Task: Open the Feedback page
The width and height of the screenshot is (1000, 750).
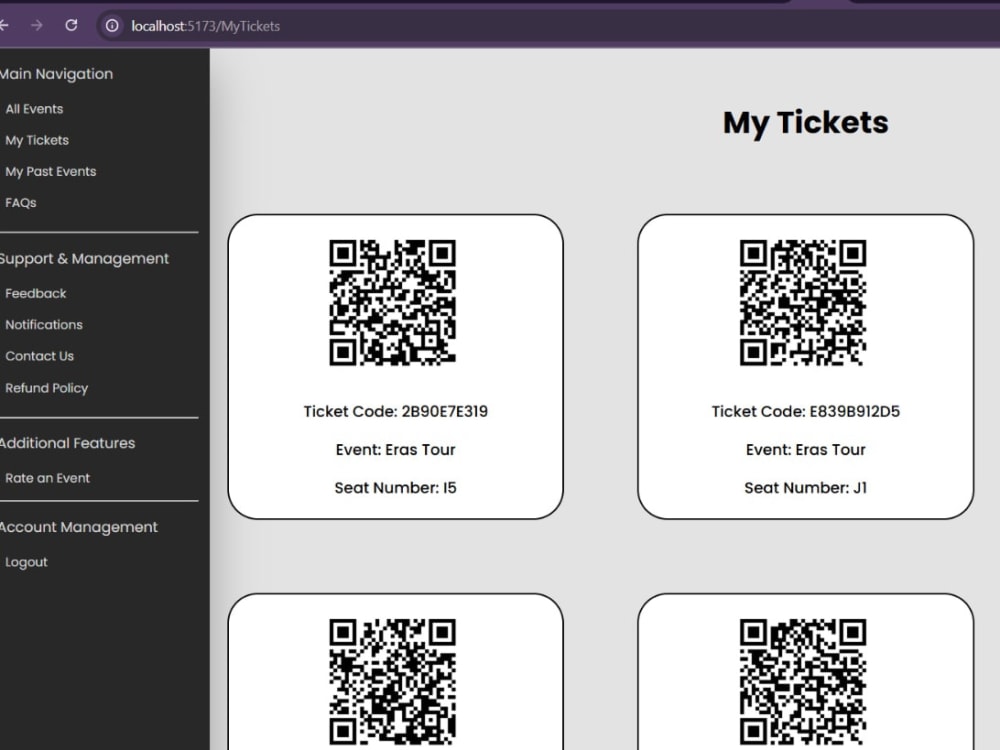Action: point(36,293)
